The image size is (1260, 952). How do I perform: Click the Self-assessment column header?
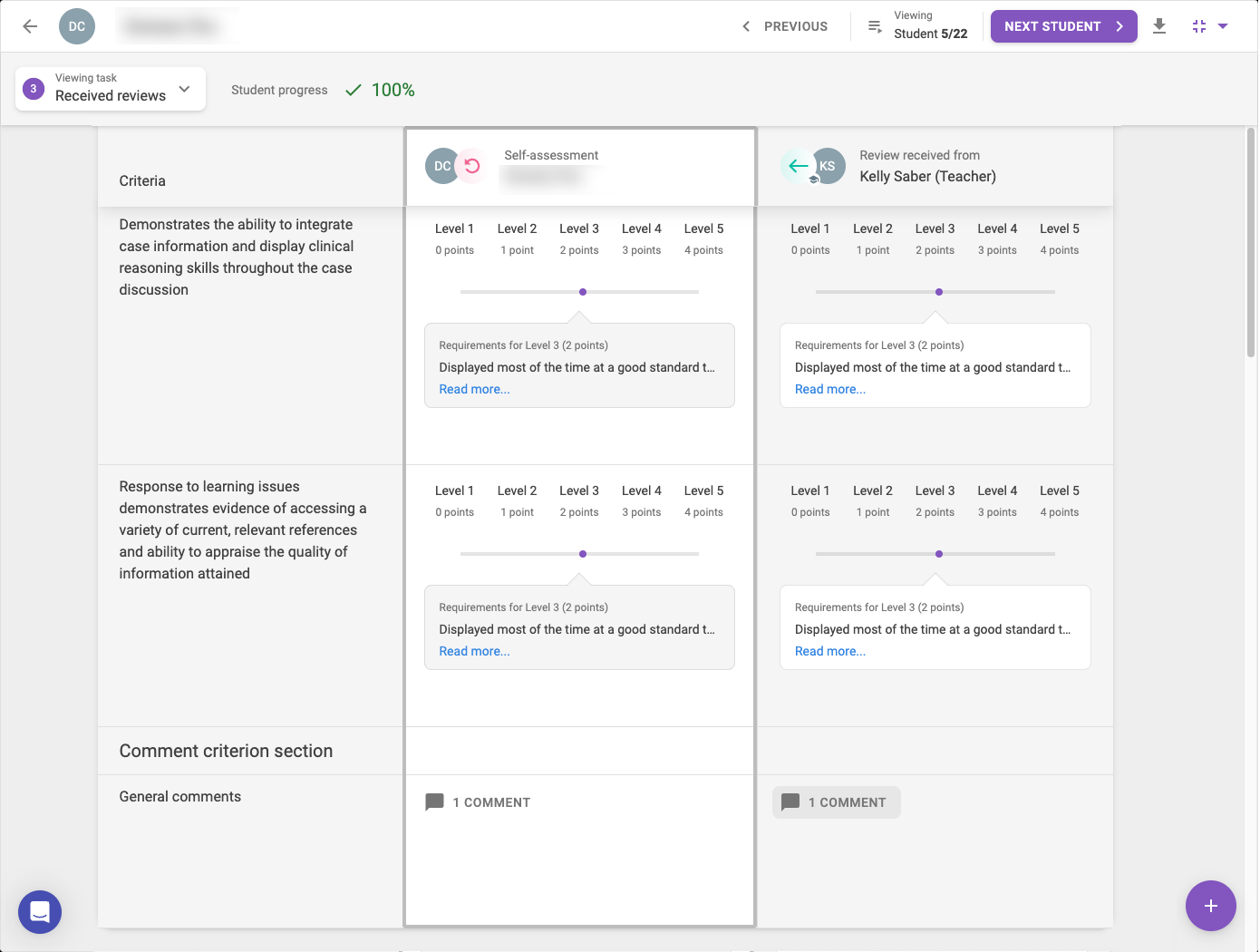(580, 167)
